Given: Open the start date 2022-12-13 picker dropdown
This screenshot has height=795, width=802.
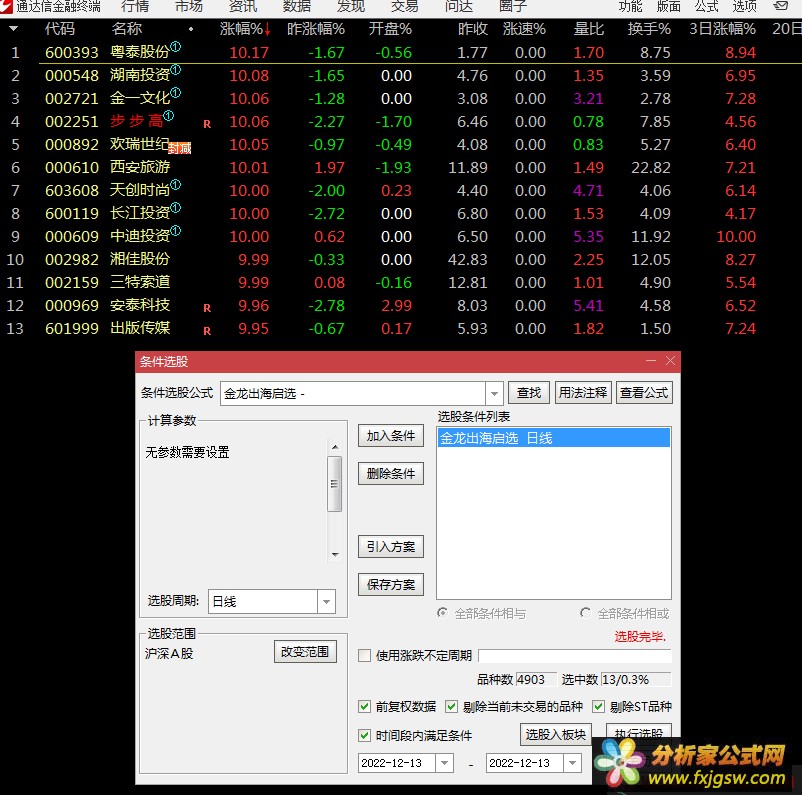Looking at the screenshot, I should pyautogui.click(x=444, y=763).
